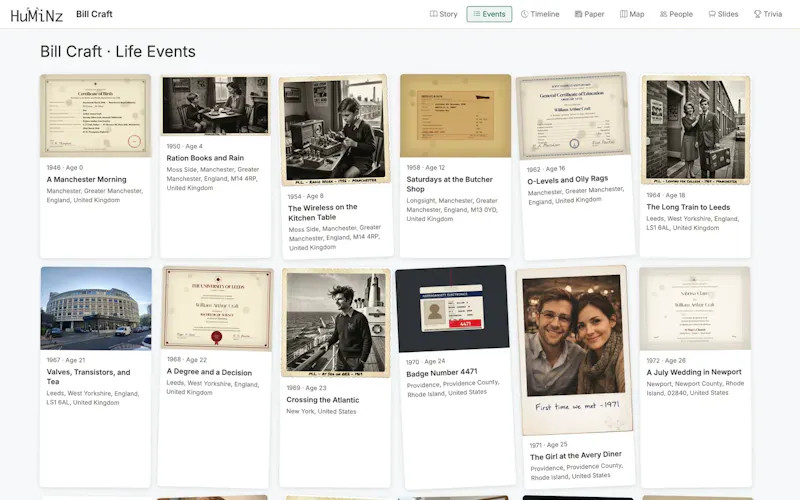The image size is (800, 500).
Task: Open the round building photo for Valves, Transistors
Action: pos(96,309)
